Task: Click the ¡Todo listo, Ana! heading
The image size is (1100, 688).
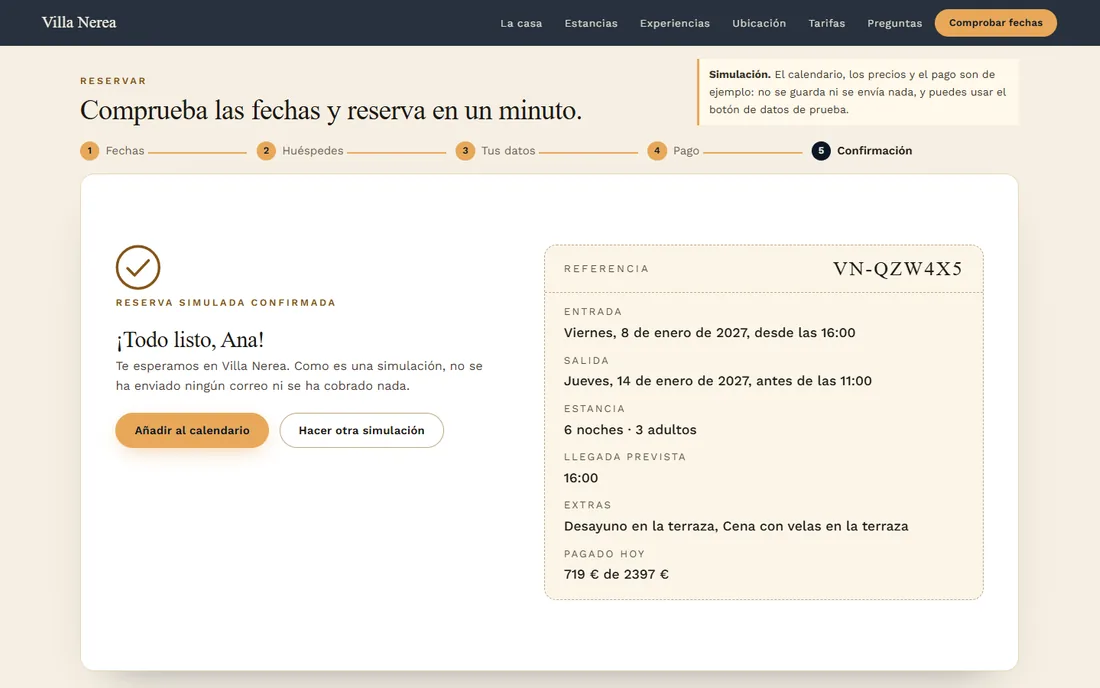Action: [x=189, y=339]
